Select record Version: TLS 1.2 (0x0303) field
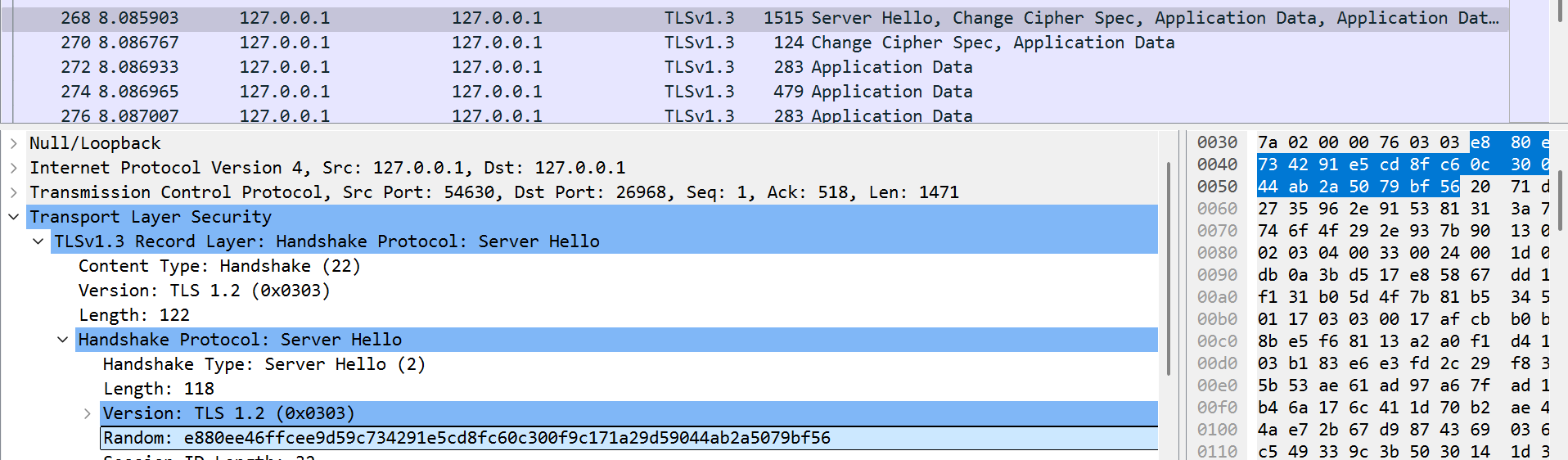This screenshot has height=460, width=1568. click(205, 291)
